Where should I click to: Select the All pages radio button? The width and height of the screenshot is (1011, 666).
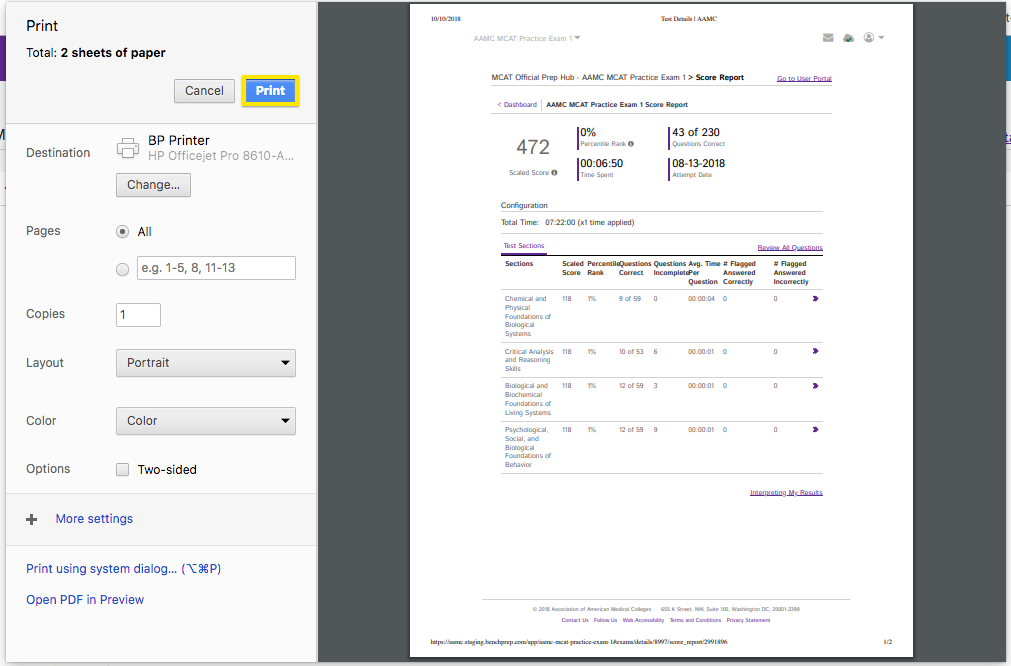point(123,231)
